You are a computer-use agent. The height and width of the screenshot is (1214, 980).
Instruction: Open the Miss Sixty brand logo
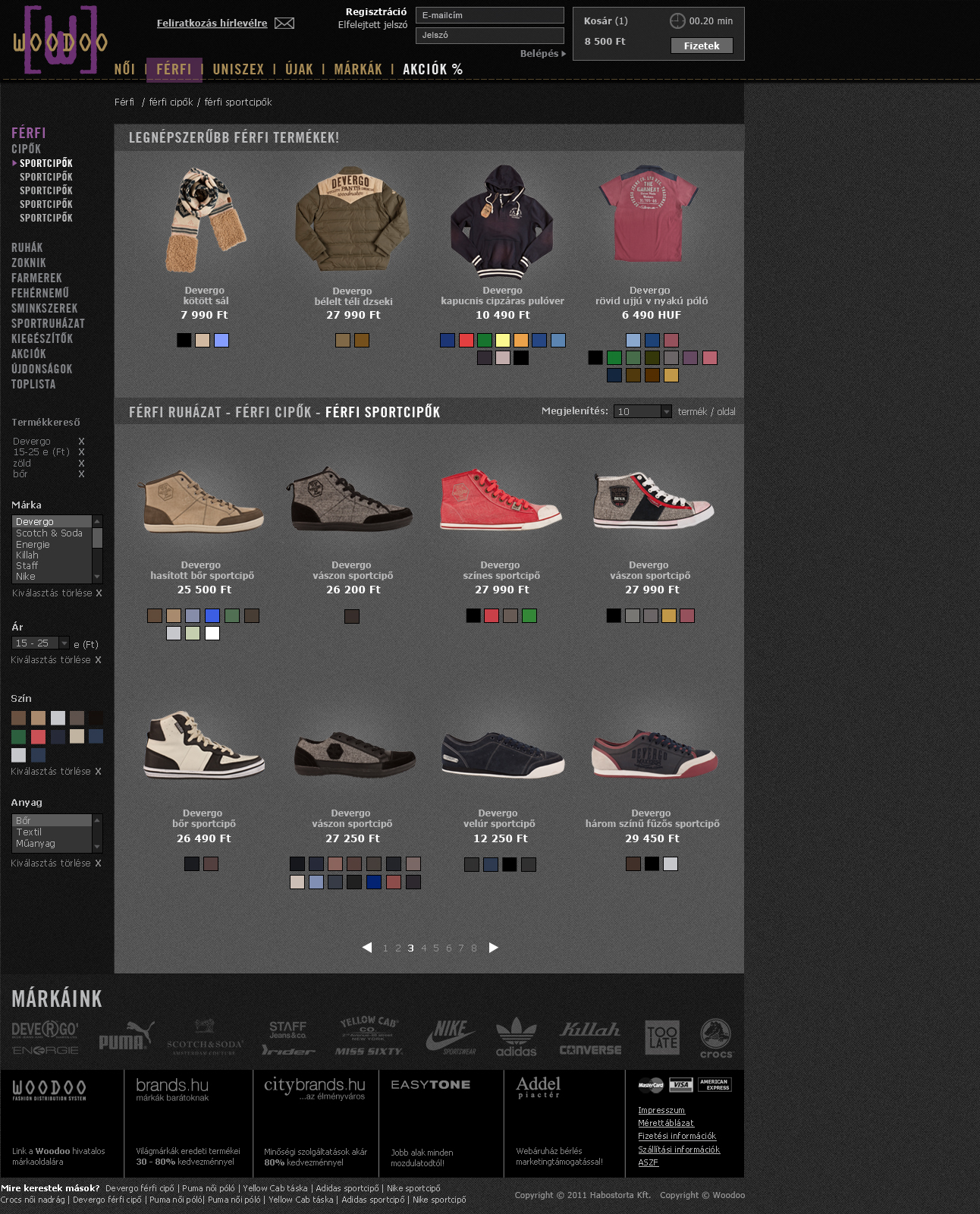pos(369,1051)
